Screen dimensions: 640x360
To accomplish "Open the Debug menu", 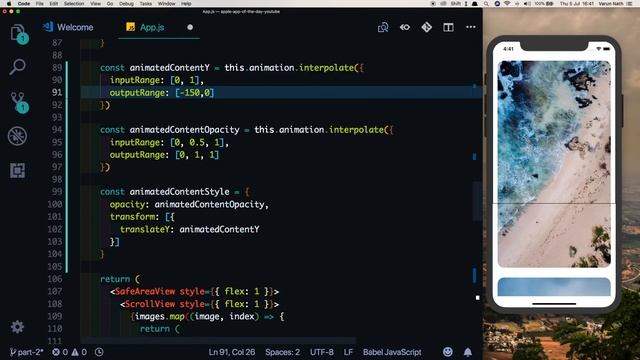I will [126, 3].
